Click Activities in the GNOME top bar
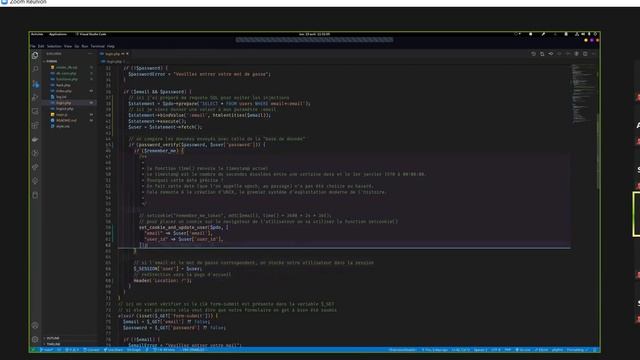640x360 pixels. tap(37, 34)
